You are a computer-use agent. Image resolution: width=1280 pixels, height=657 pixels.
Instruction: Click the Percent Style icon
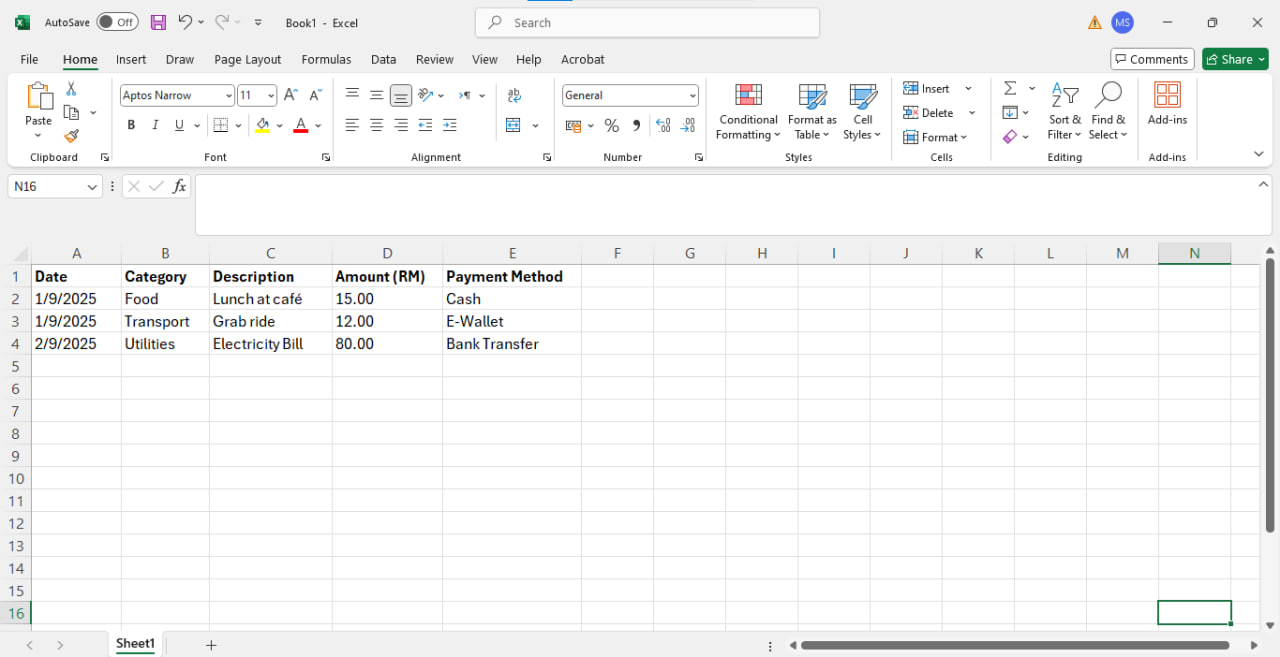pos(611,125)
